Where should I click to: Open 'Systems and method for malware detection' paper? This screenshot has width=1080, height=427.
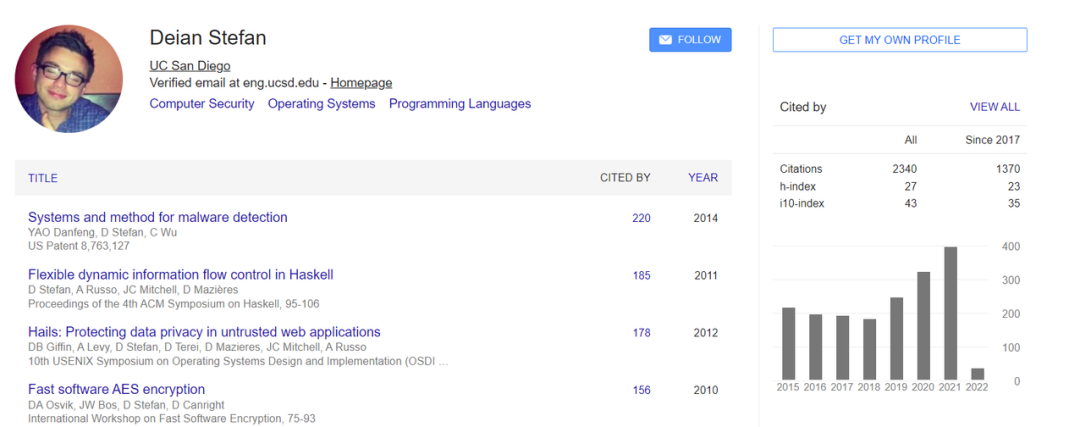click(157, 217)
